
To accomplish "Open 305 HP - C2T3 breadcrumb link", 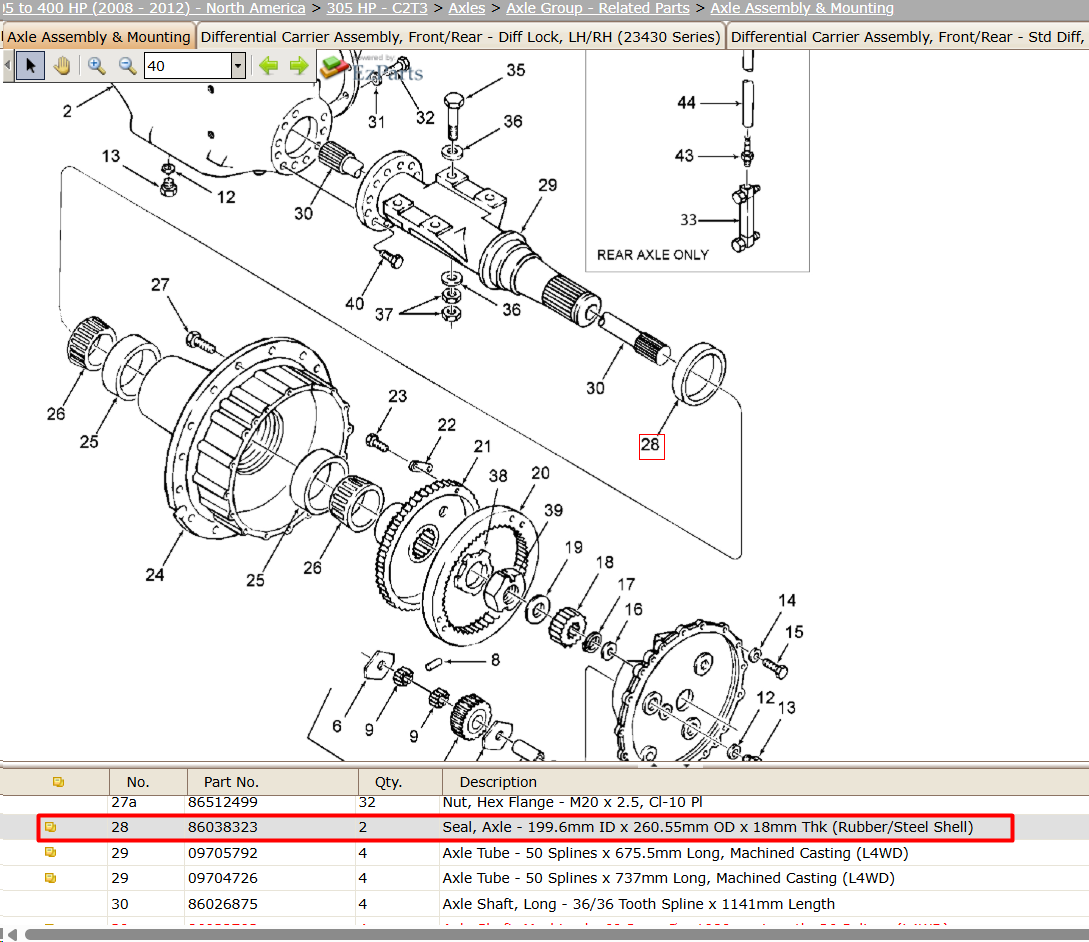I will click(377, 8).
